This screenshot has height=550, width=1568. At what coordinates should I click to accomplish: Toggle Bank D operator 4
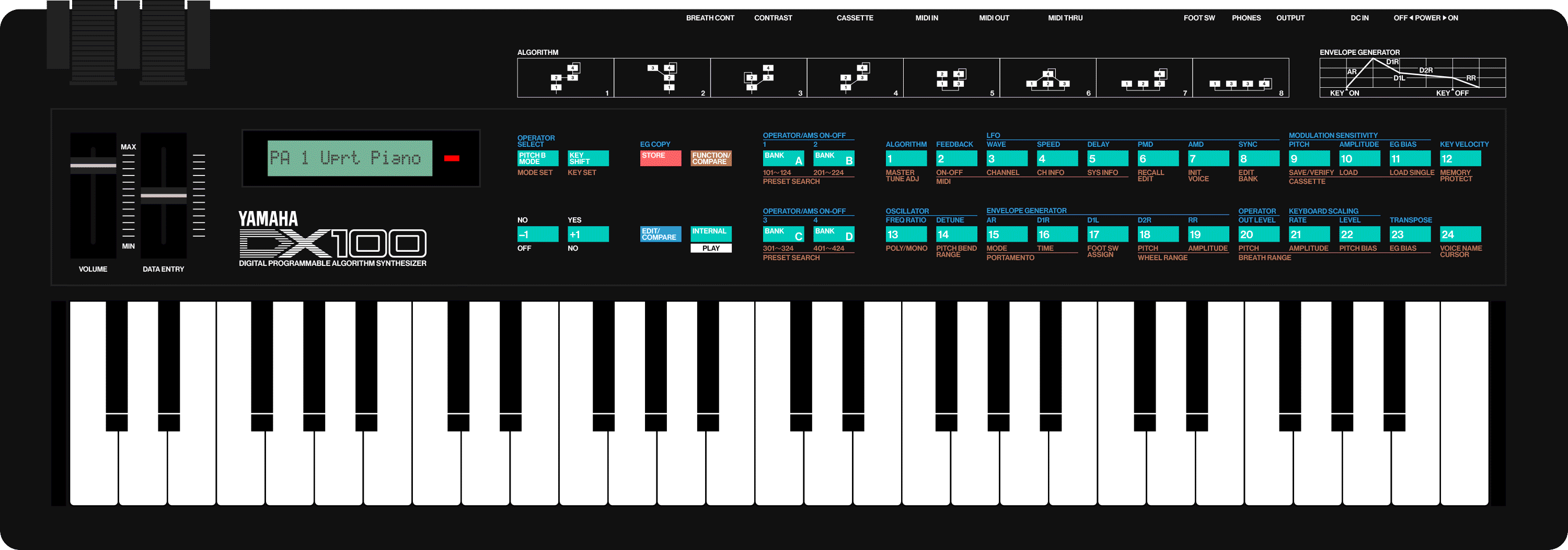point(834,234)
